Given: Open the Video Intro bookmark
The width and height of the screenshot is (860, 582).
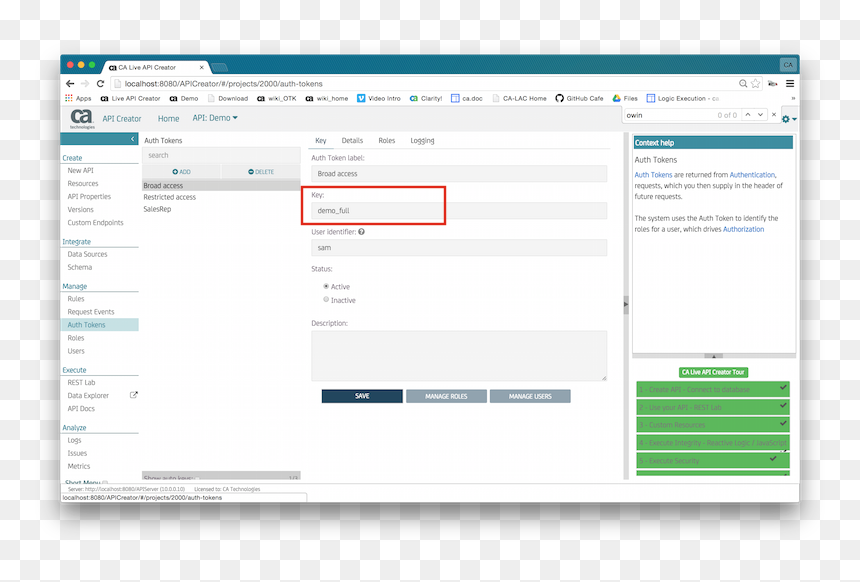Looking at the screenshot, I should coord(378,98).
